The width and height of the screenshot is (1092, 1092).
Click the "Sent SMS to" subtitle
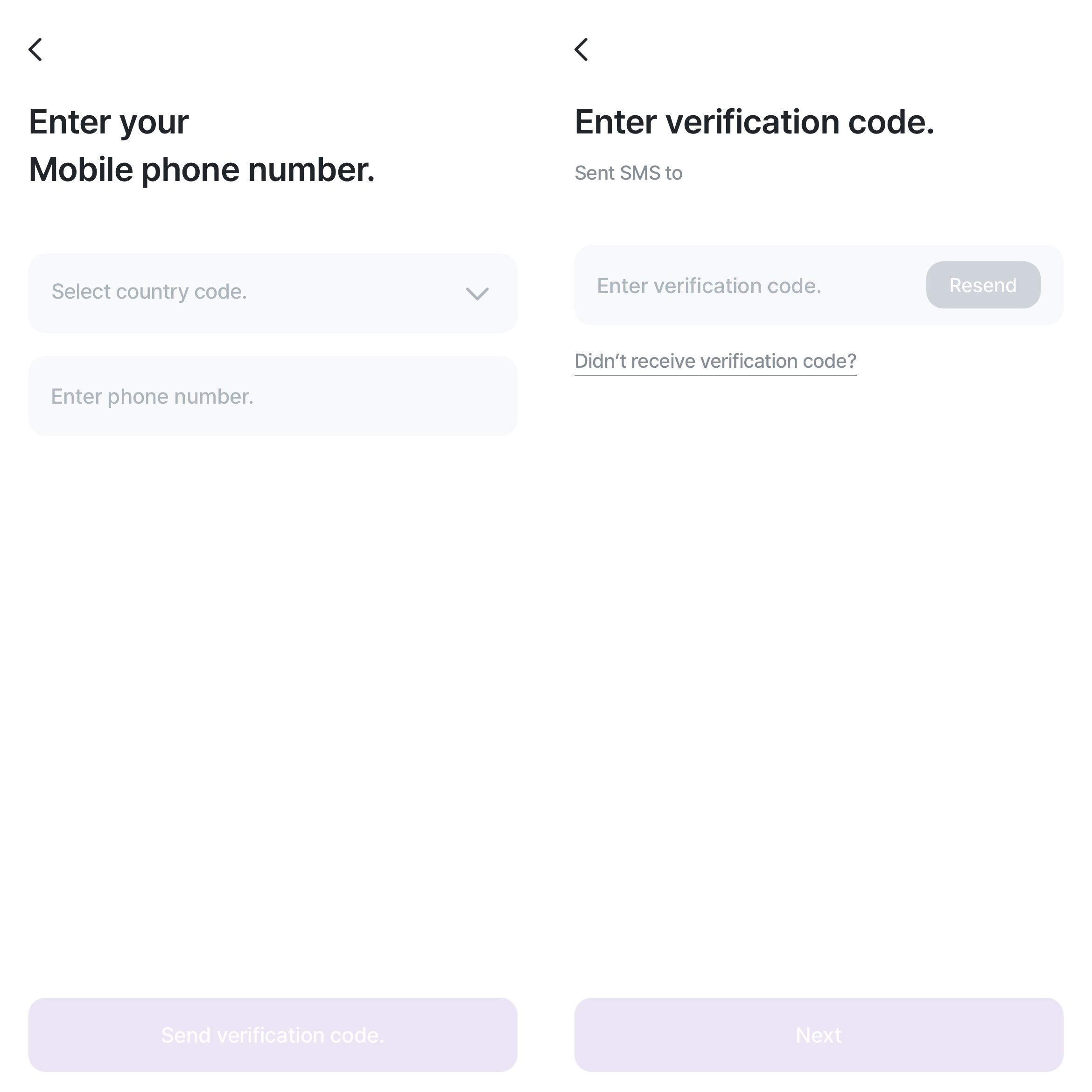[628, 173]
